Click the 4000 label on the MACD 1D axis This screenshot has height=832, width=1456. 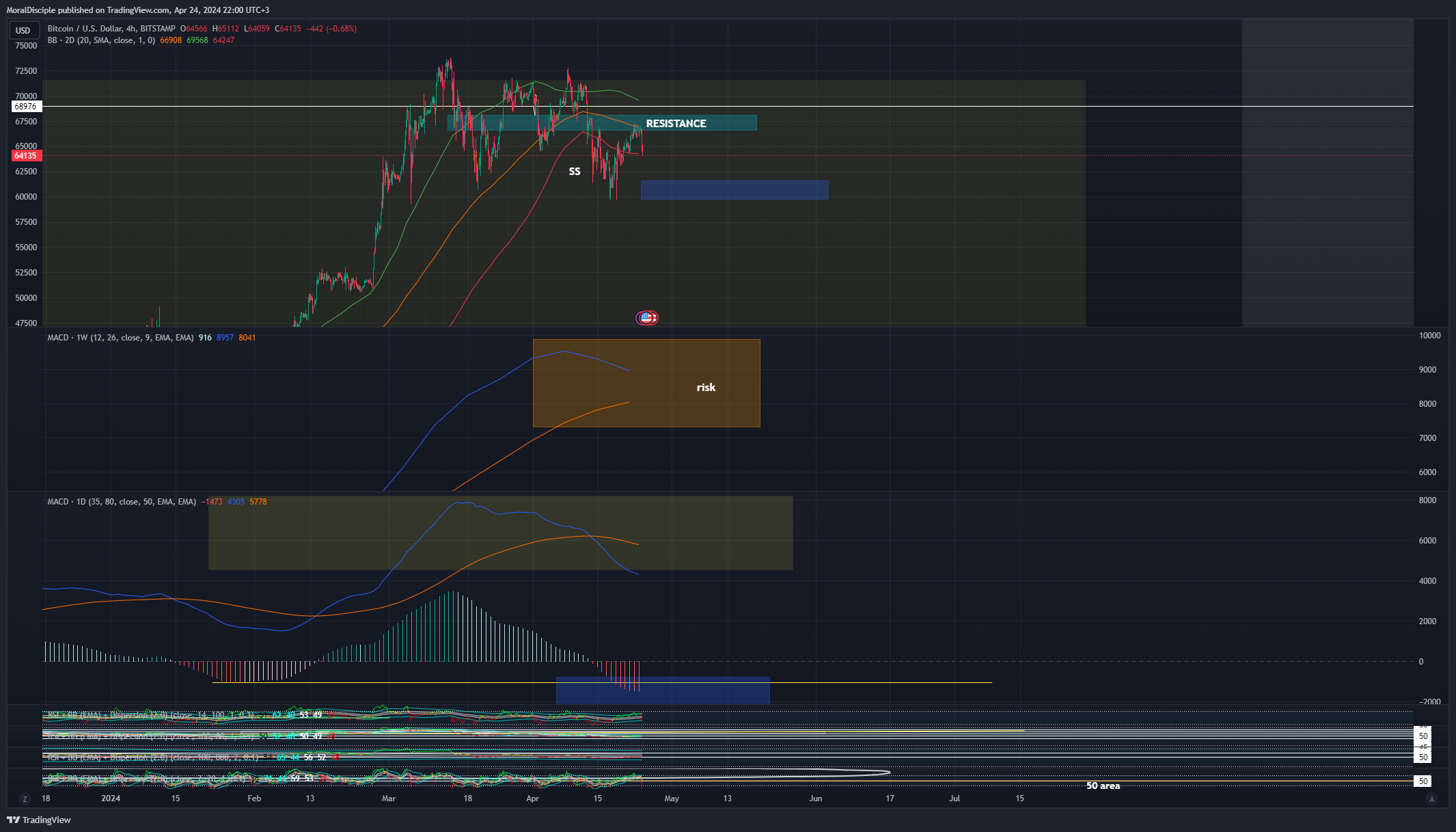tap(1427, 581)
